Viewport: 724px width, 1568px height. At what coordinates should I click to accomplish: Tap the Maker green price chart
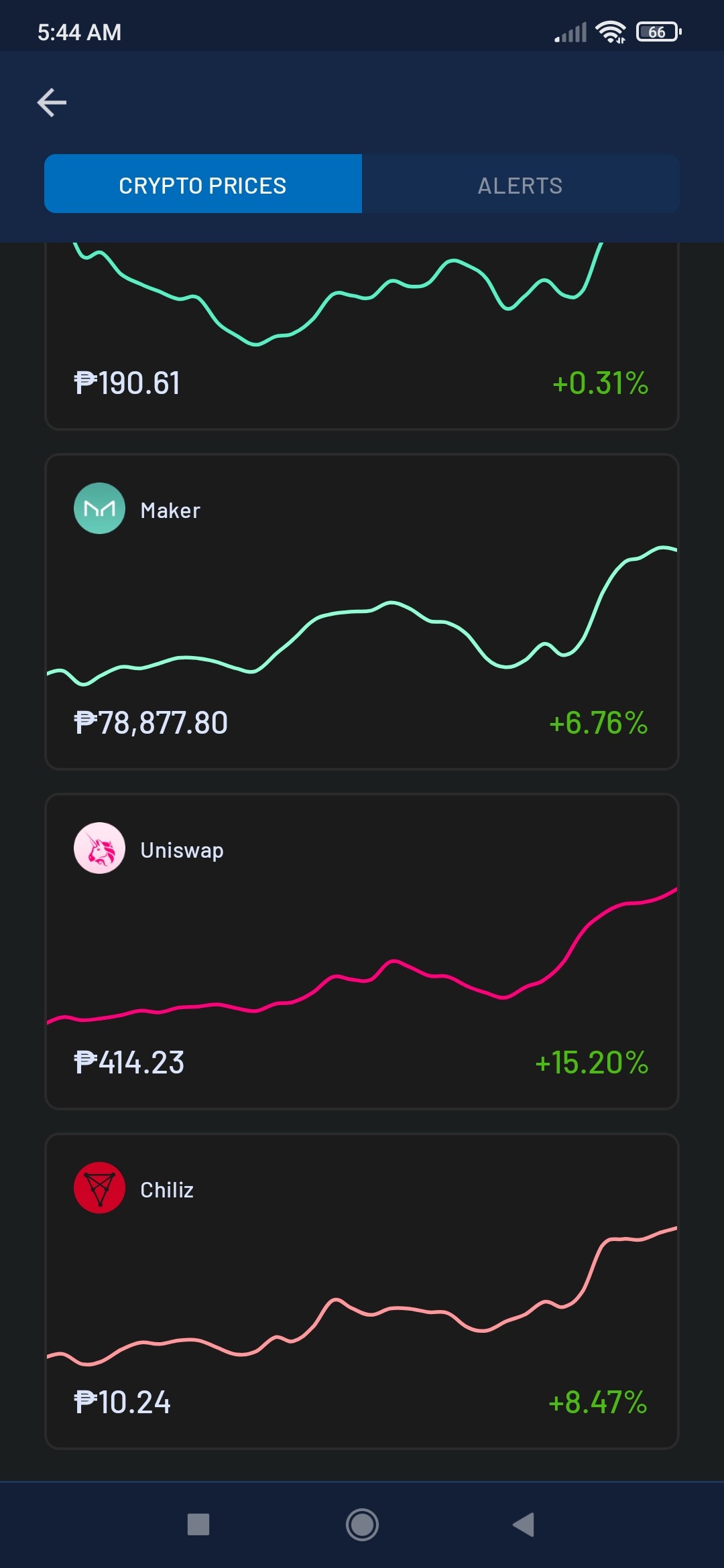click(362, 616)
